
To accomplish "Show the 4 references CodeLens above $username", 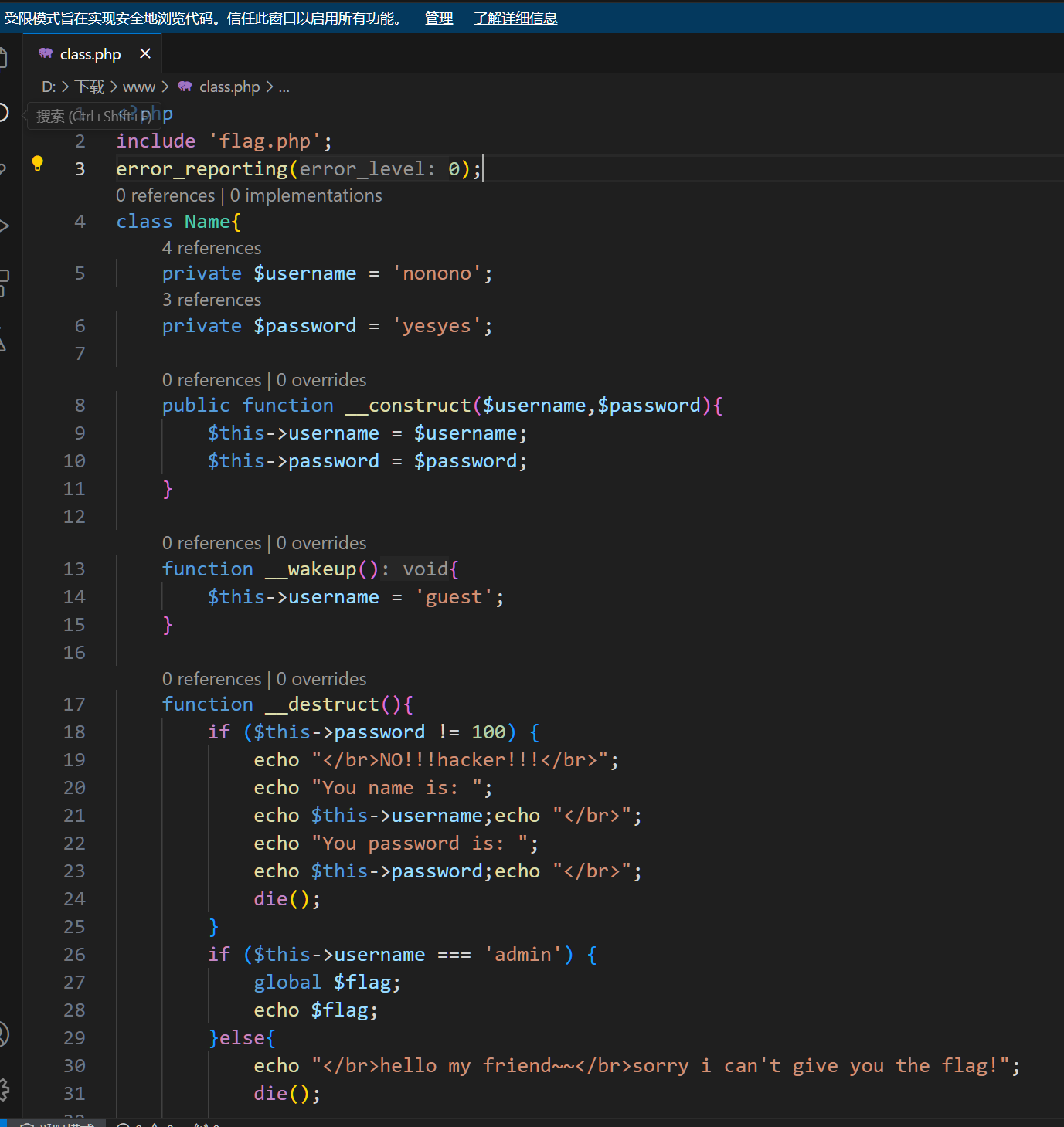I will pos(211,248).
